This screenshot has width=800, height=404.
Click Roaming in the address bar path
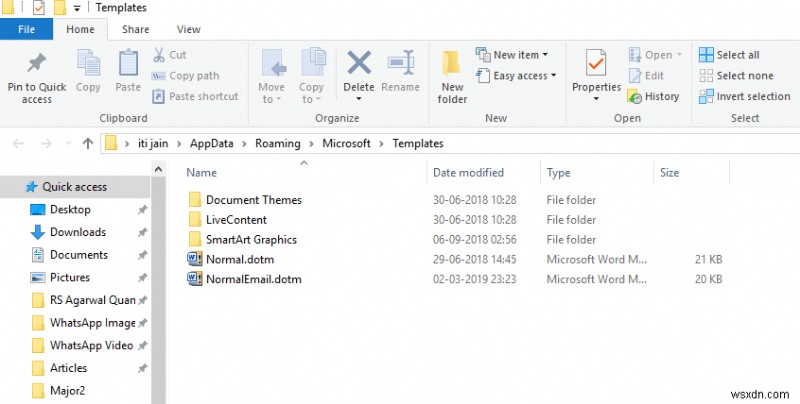click(x=277, y=143)
